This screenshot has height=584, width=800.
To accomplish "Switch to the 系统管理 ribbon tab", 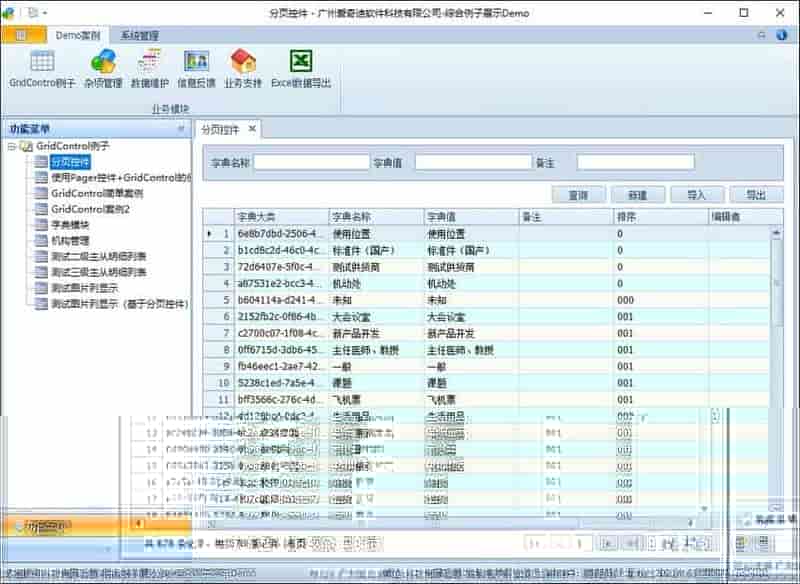I will 139,35.
